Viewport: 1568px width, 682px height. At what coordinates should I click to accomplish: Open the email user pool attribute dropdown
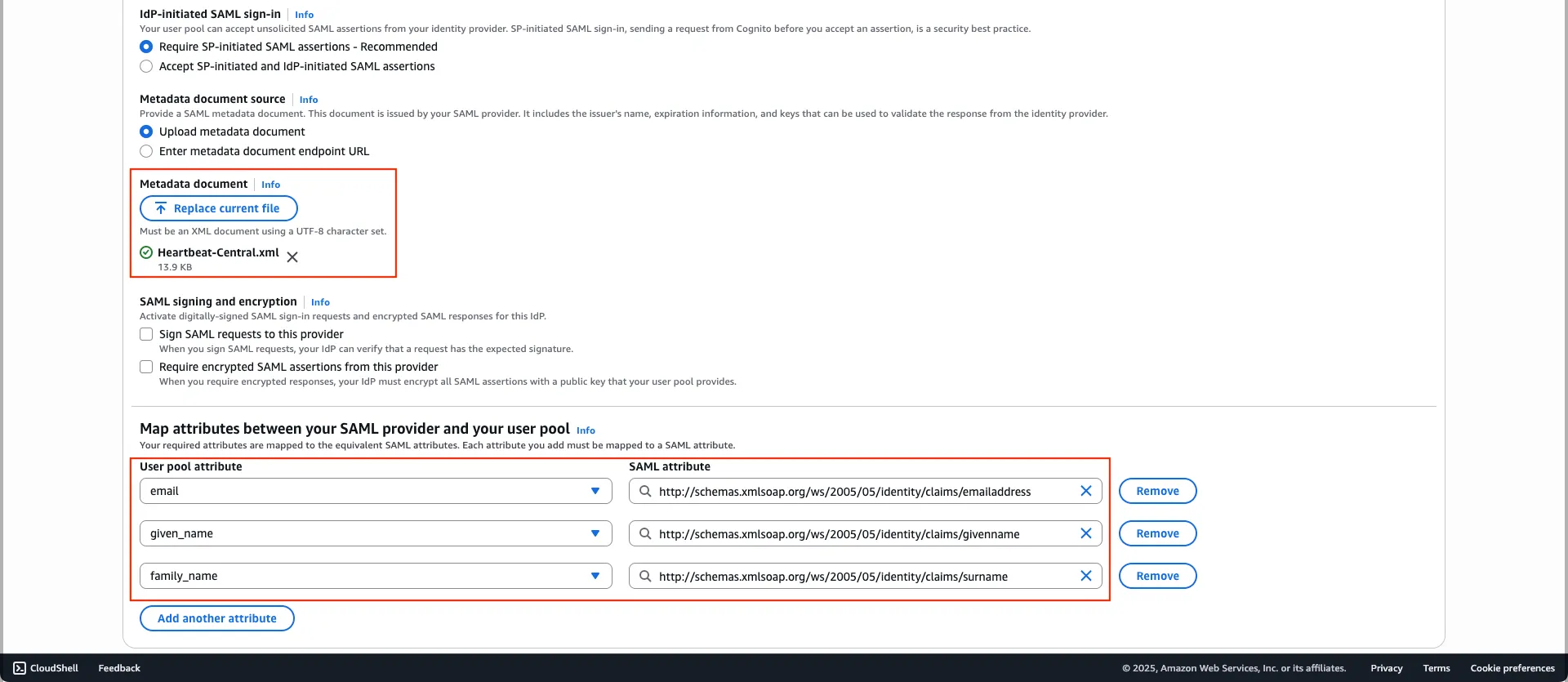[376, 491]
